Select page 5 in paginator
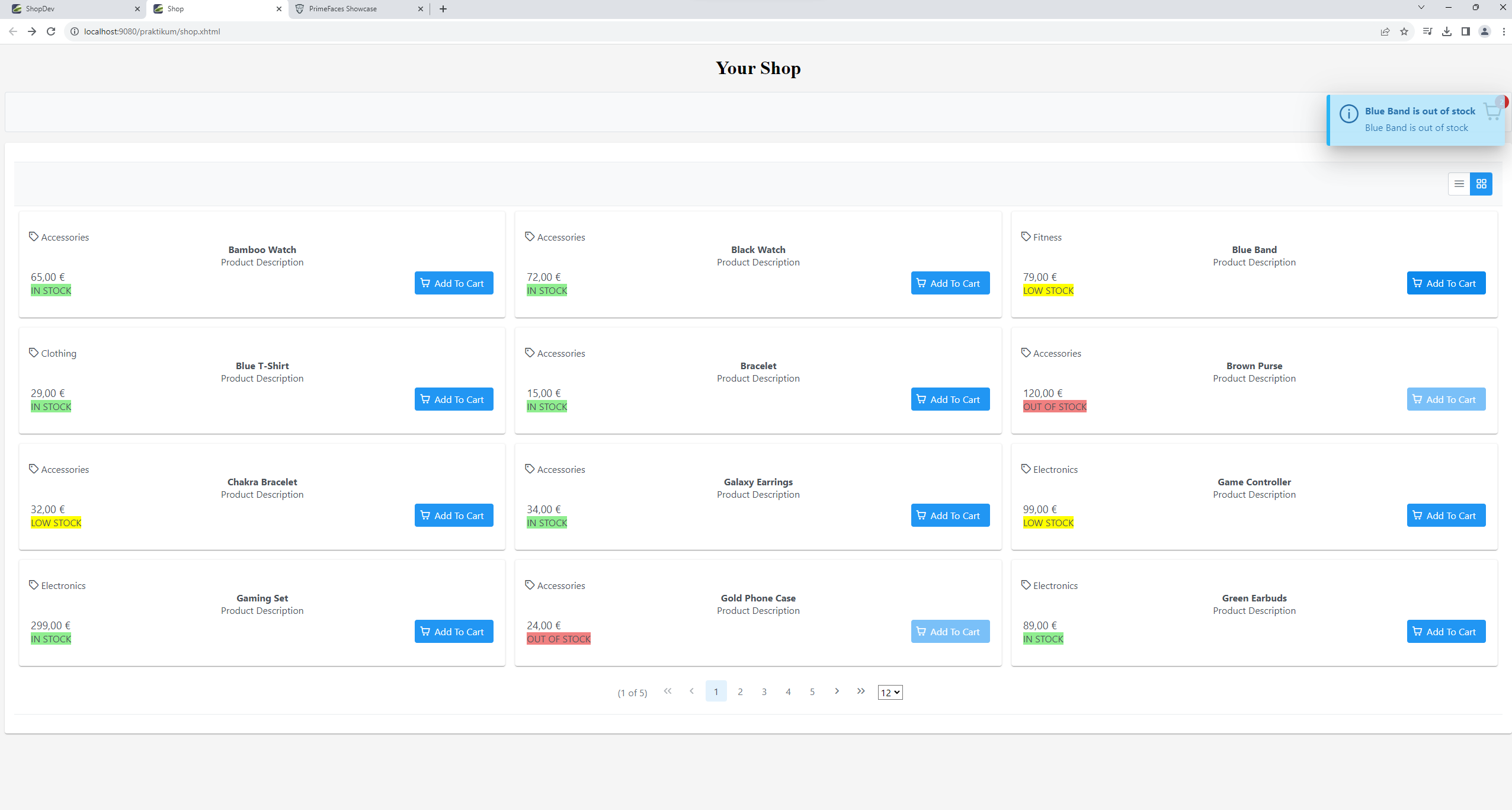 coord(812,691)
